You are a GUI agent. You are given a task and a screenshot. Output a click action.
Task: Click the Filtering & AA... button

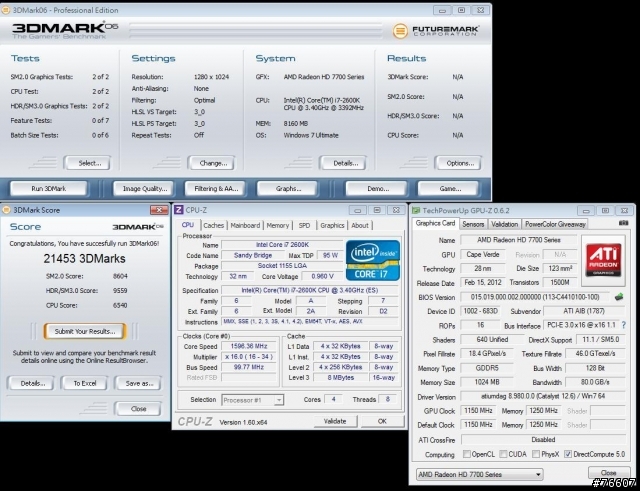point(216,189)
